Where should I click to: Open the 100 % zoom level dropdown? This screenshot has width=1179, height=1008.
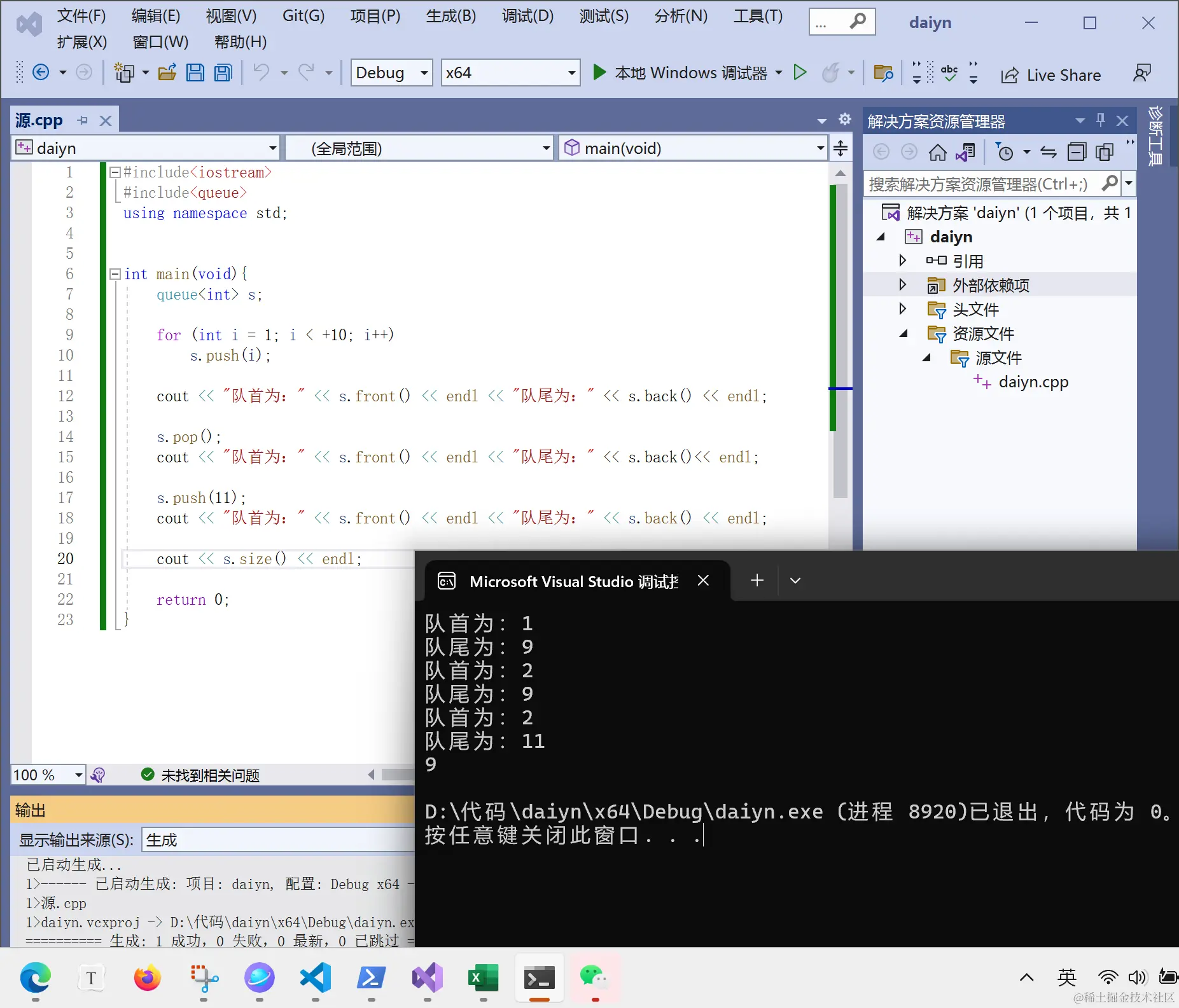[48, 775]
